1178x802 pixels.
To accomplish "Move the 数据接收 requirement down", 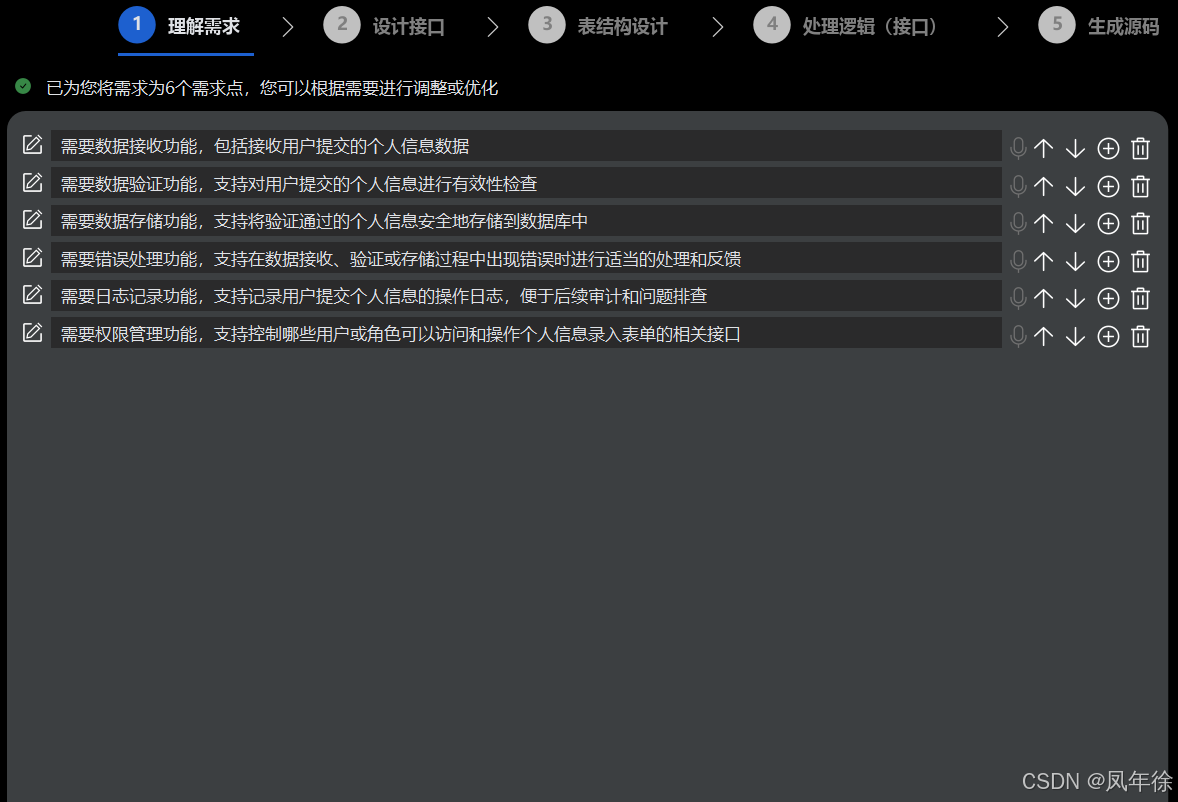I will [x=1075, y=148].
